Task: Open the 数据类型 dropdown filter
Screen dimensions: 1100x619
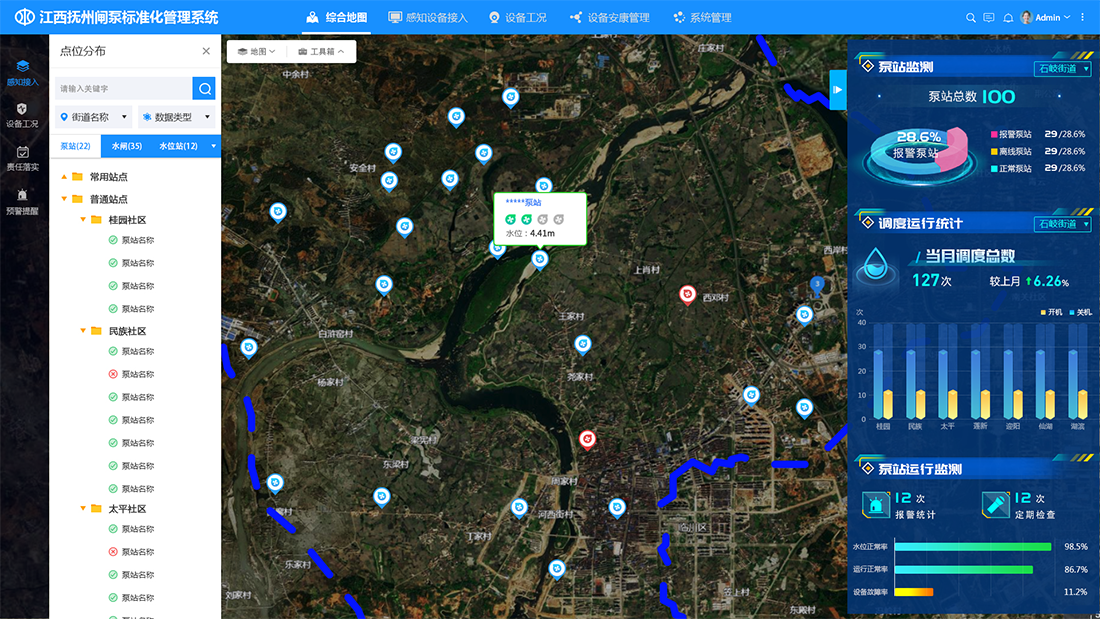Action: point(176,117)
